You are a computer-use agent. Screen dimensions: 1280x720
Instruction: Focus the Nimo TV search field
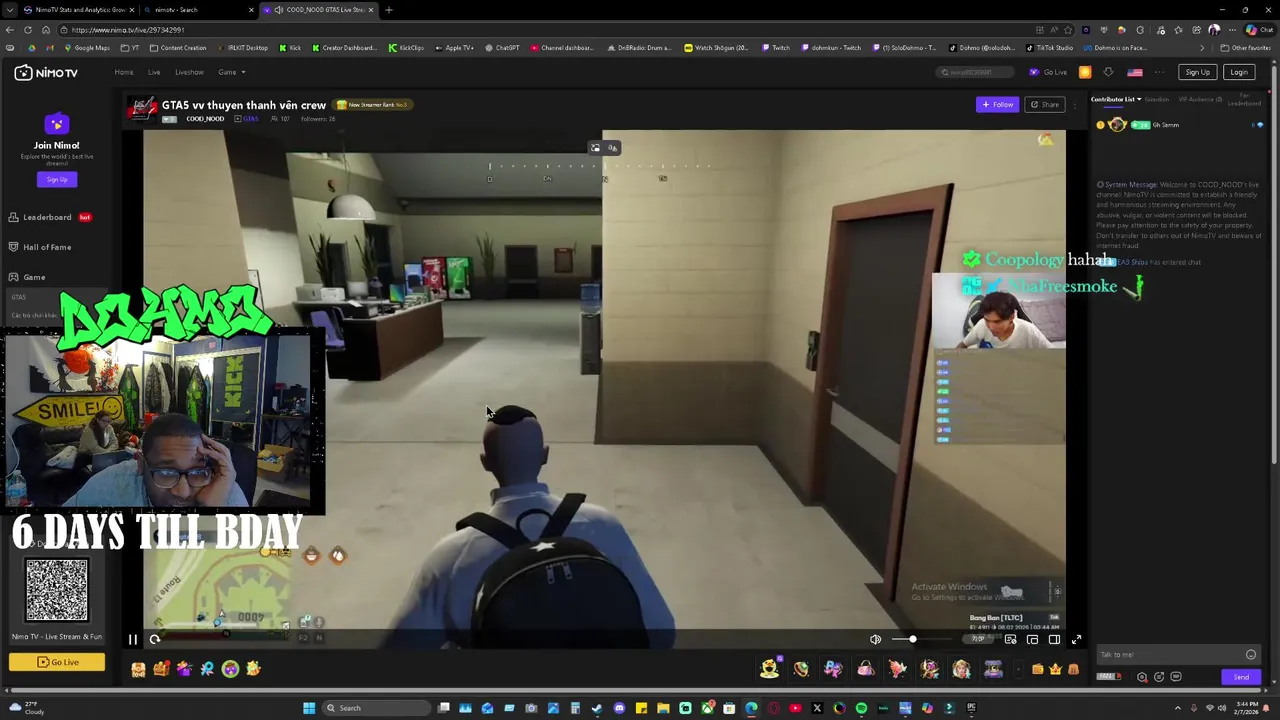[x=974, y=72]
